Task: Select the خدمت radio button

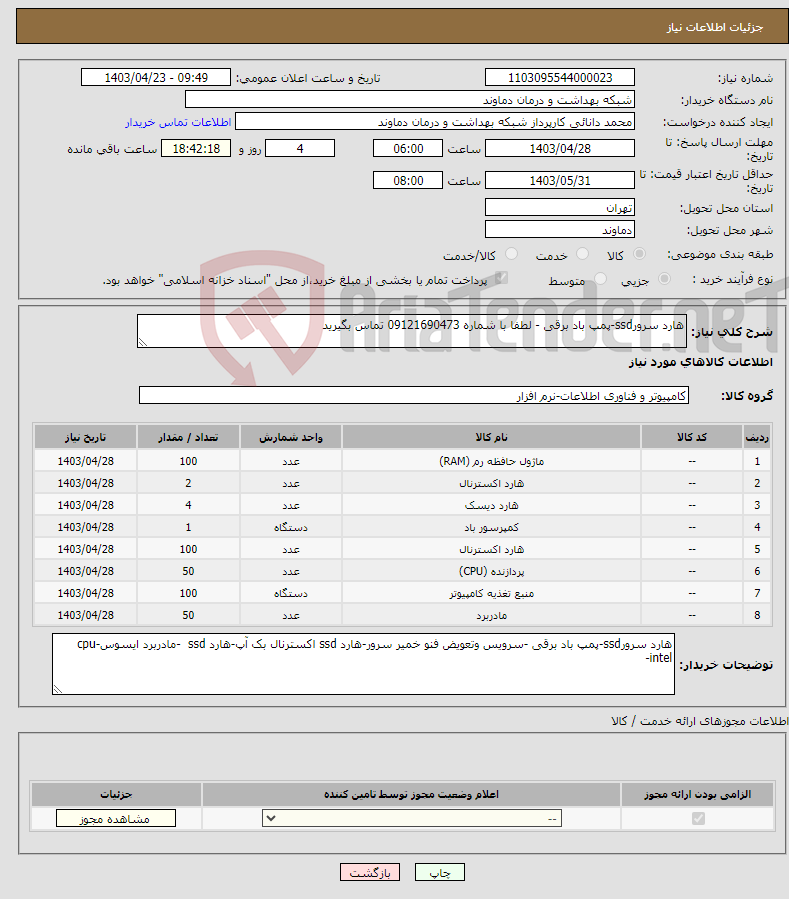Action: (582, 253)
